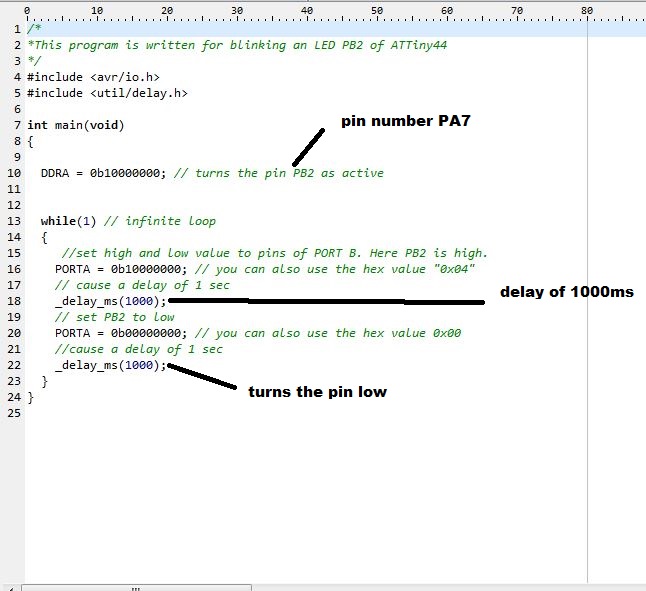Image resolution: width=646 pixels, height=591 pixels.
Task: Click '_delay_ms(1000);' on line 22
Action: [x=110, y=365]
